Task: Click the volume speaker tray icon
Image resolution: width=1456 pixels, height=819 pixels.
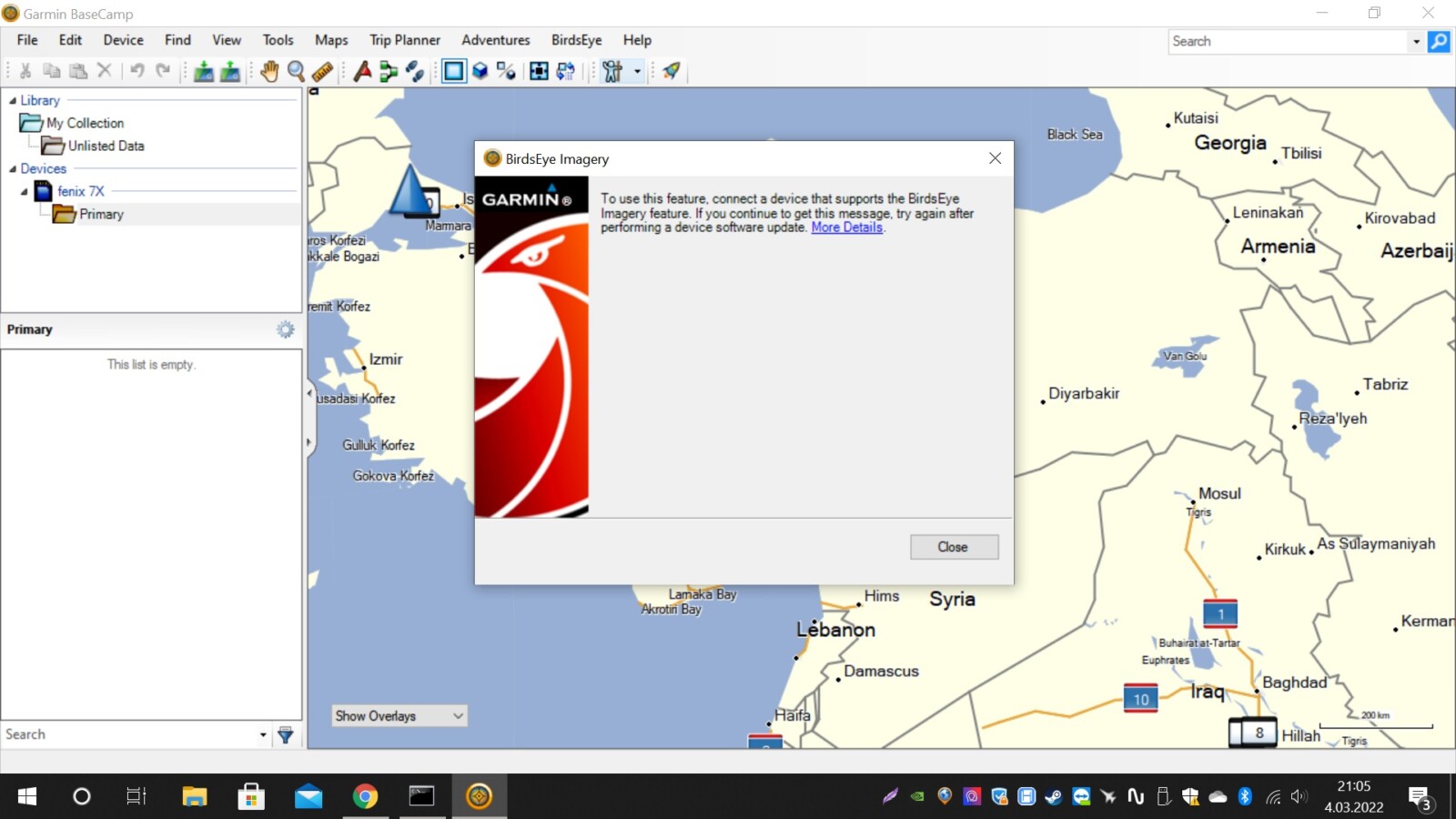Action: [1299, 797]
